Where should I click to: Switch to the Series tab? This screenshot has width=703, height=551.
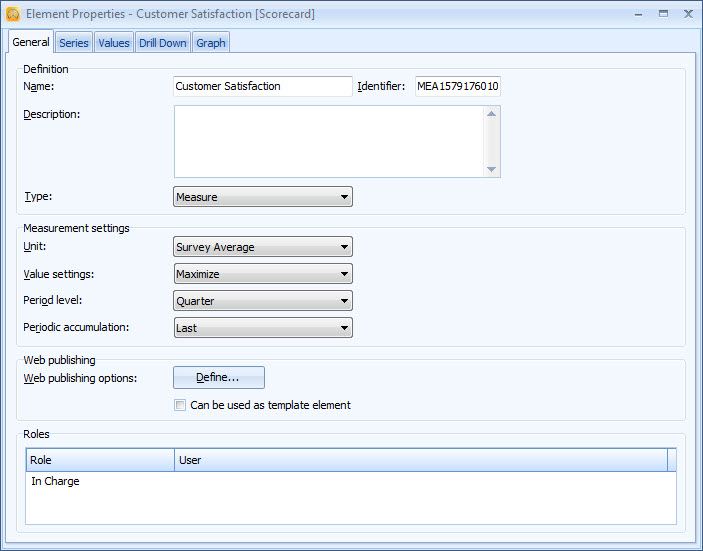click(x=74, y=43)
